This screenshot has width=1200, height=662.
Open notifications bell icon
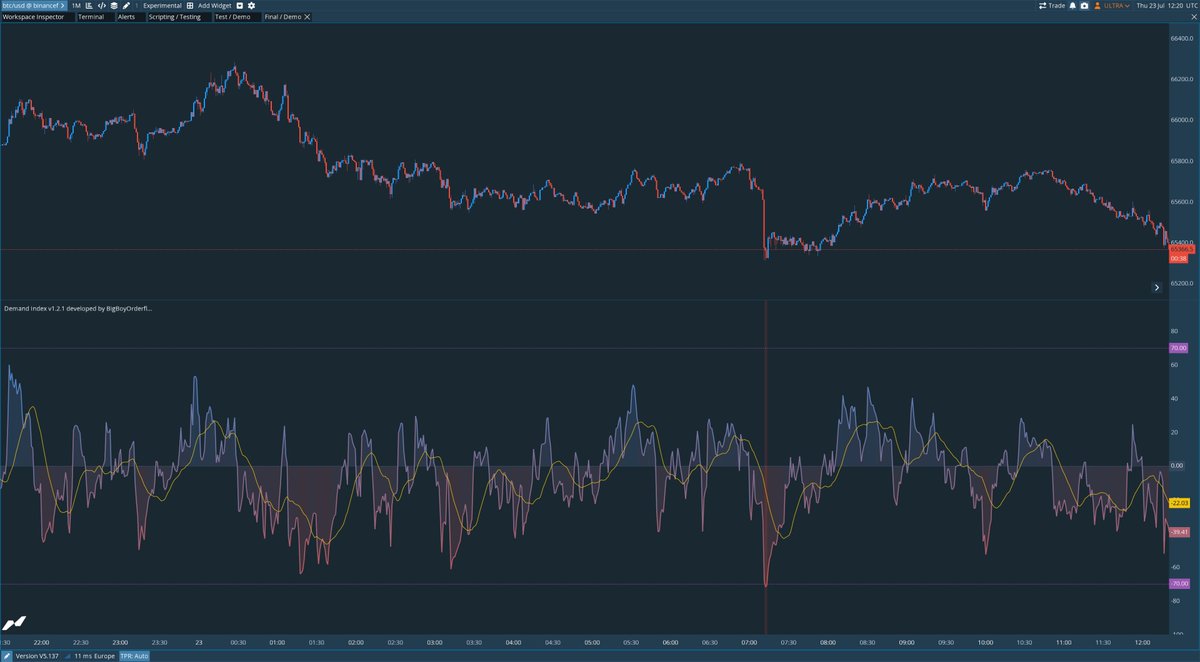point(1073,5)
